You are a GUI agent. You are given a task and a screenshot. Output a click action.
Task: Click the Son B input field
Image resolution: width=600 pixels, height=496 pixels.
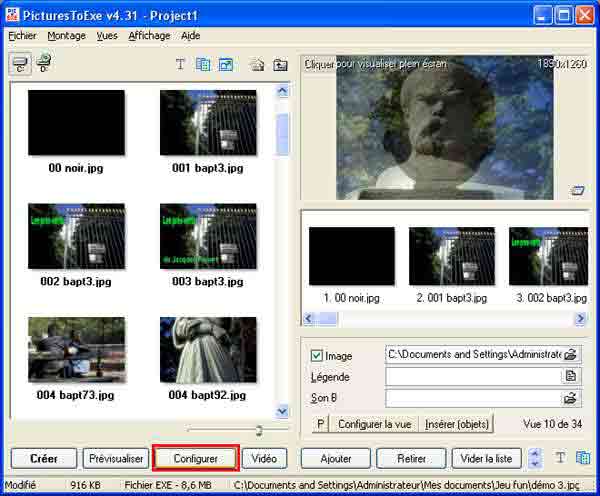(x=474, y=398)
